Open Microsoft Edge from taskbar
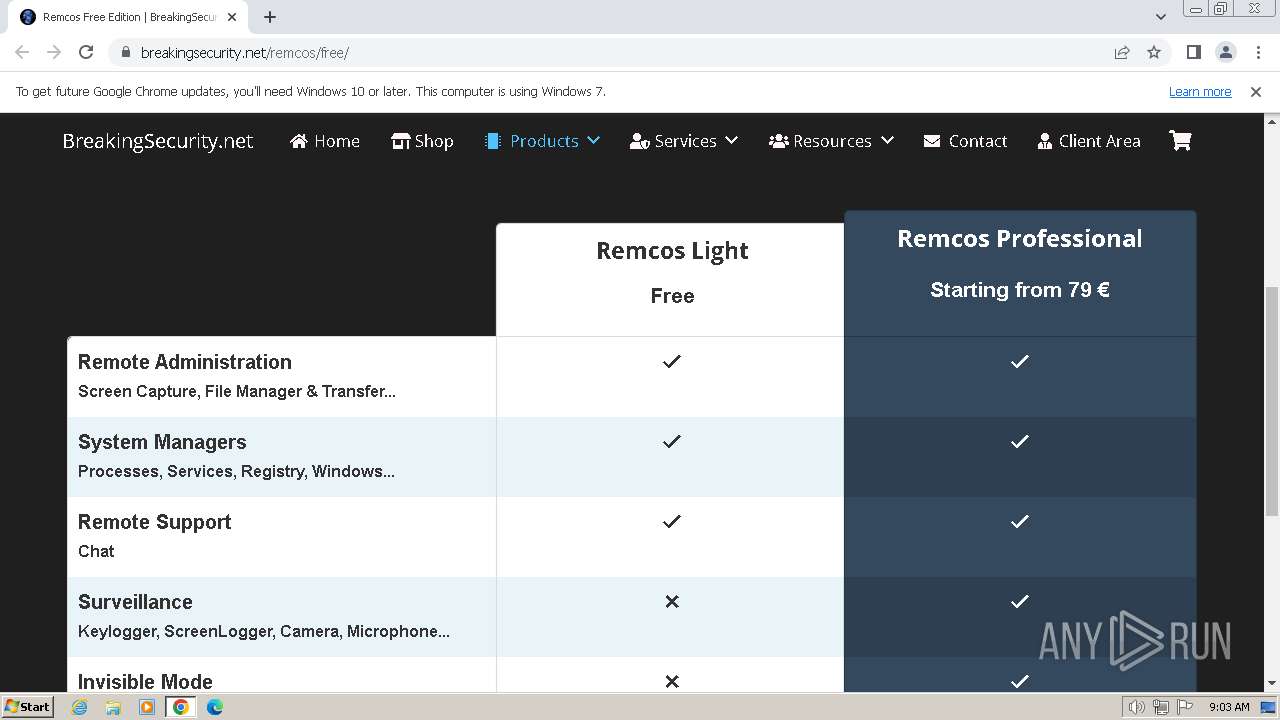 (215, 707)
